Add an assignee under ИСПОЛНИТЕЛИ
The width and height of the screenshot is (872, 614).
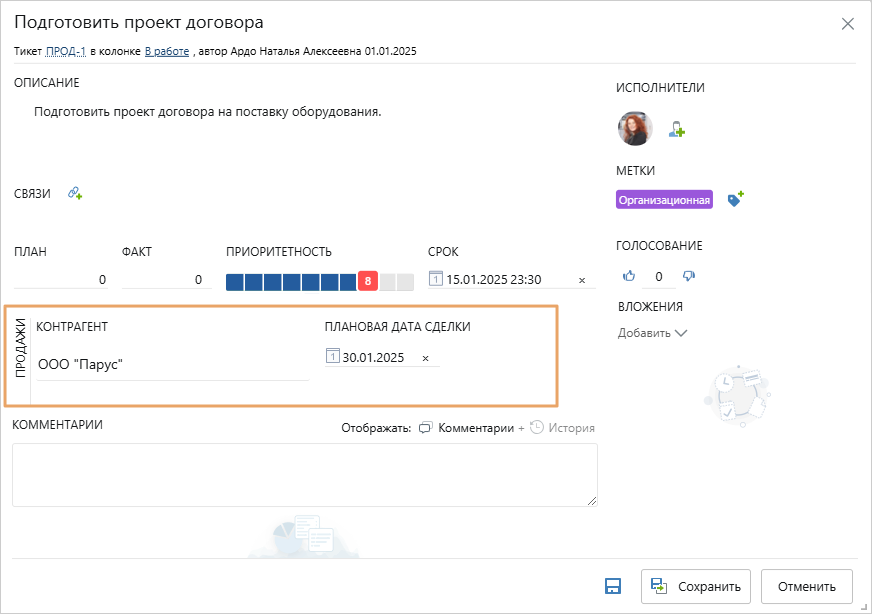pos(676,129)
